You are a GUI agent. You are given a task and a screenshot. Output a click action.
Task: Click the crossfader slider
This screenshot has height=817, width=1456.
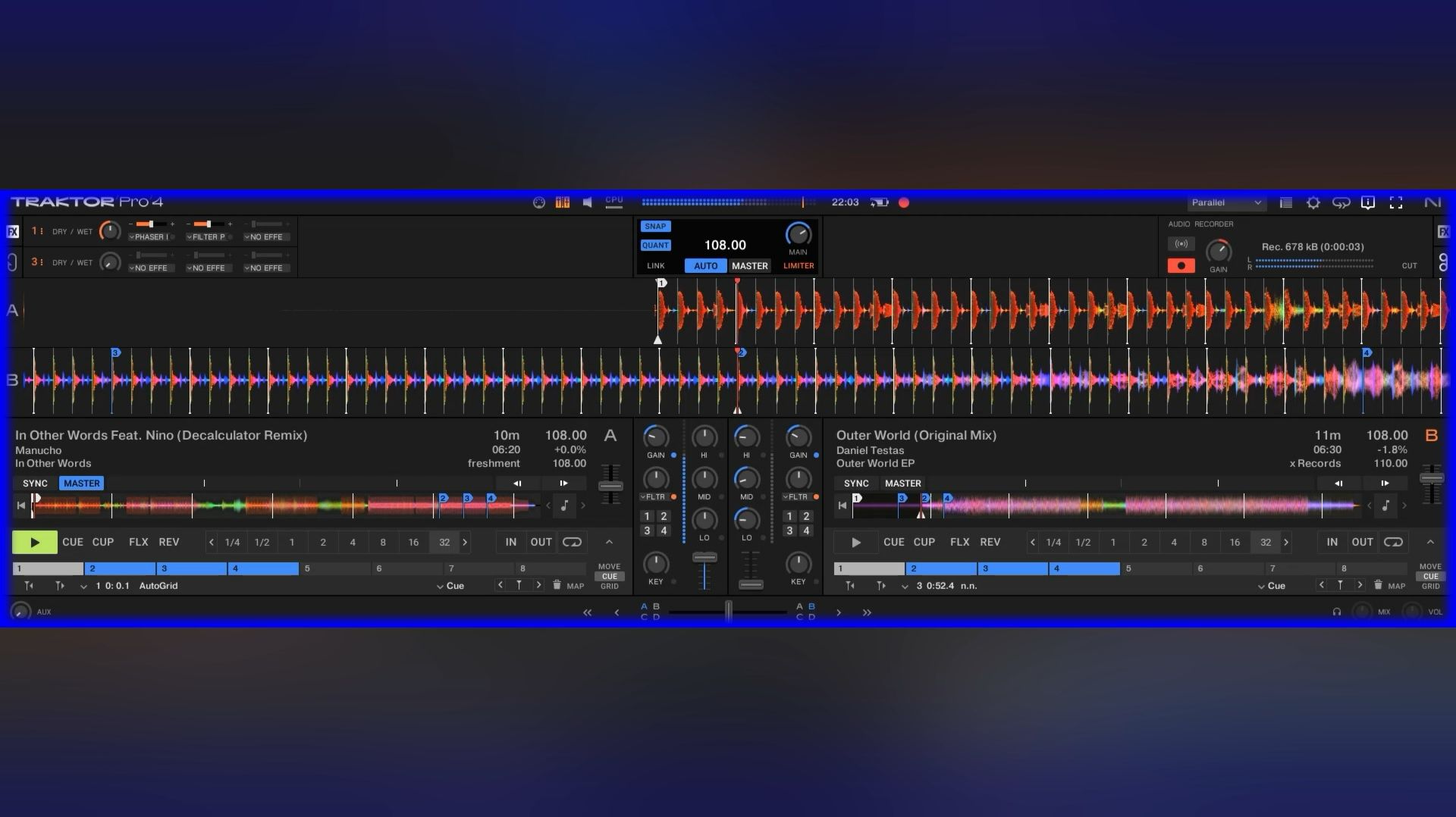coord(728,611)
